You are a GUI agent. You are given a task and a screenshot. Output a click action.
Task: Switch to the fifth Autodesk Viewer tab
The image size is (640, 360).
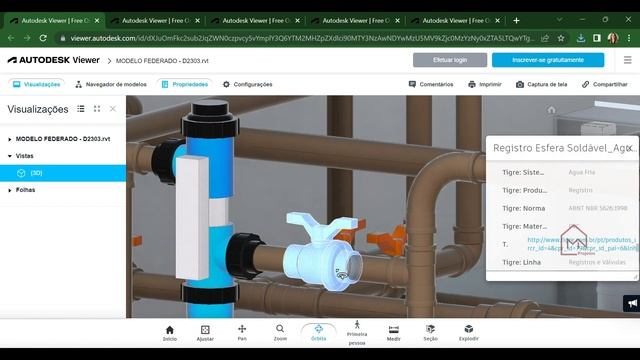point(456,20)
